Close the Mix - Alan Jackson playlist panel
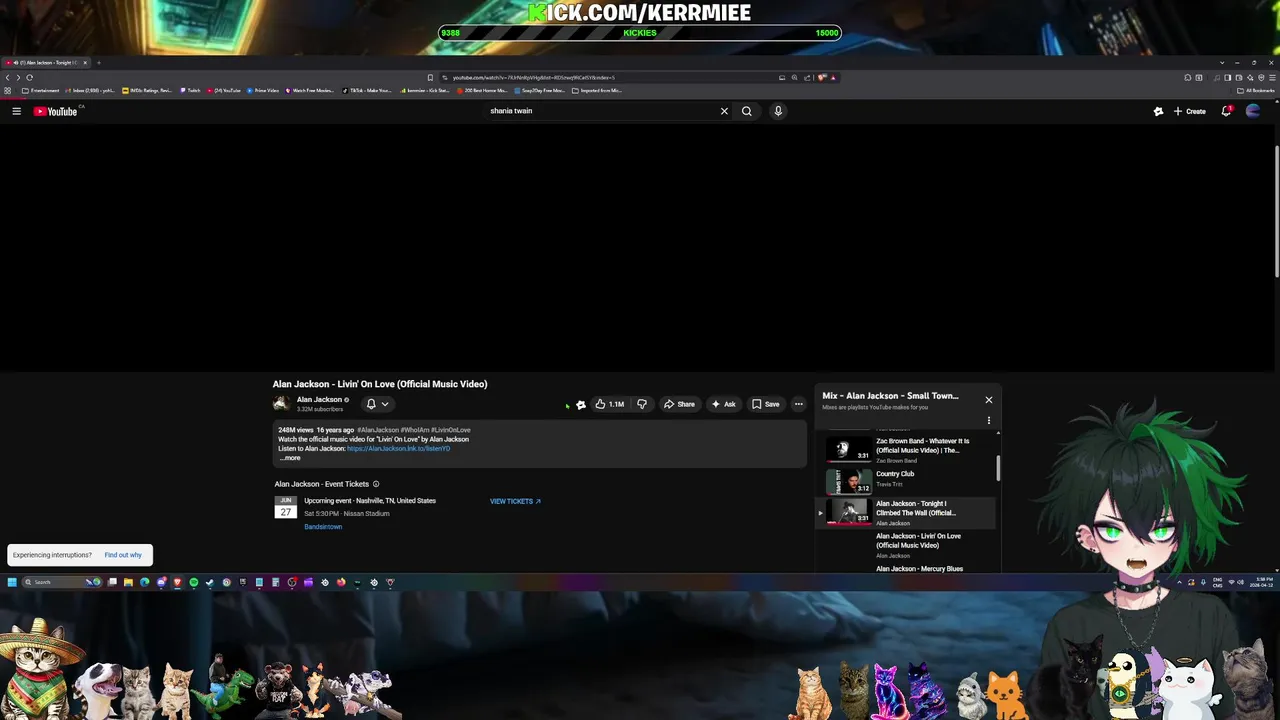1280x720 pixels. pyautogui.click(x=989, y=400)
